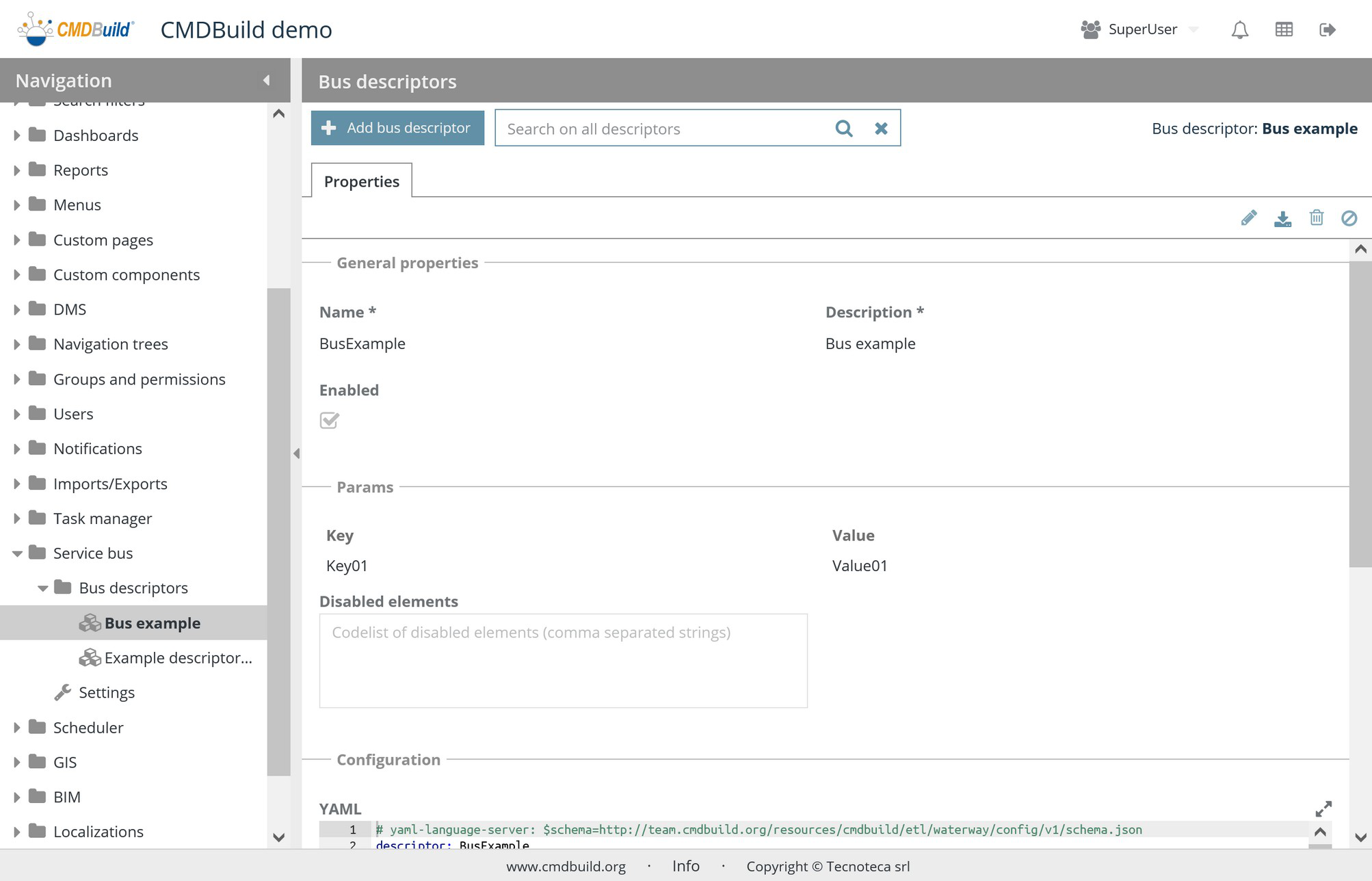The image size is (1372, 881).
Task: Open the data management grid icon
Action: click(x=1284, y=29)
